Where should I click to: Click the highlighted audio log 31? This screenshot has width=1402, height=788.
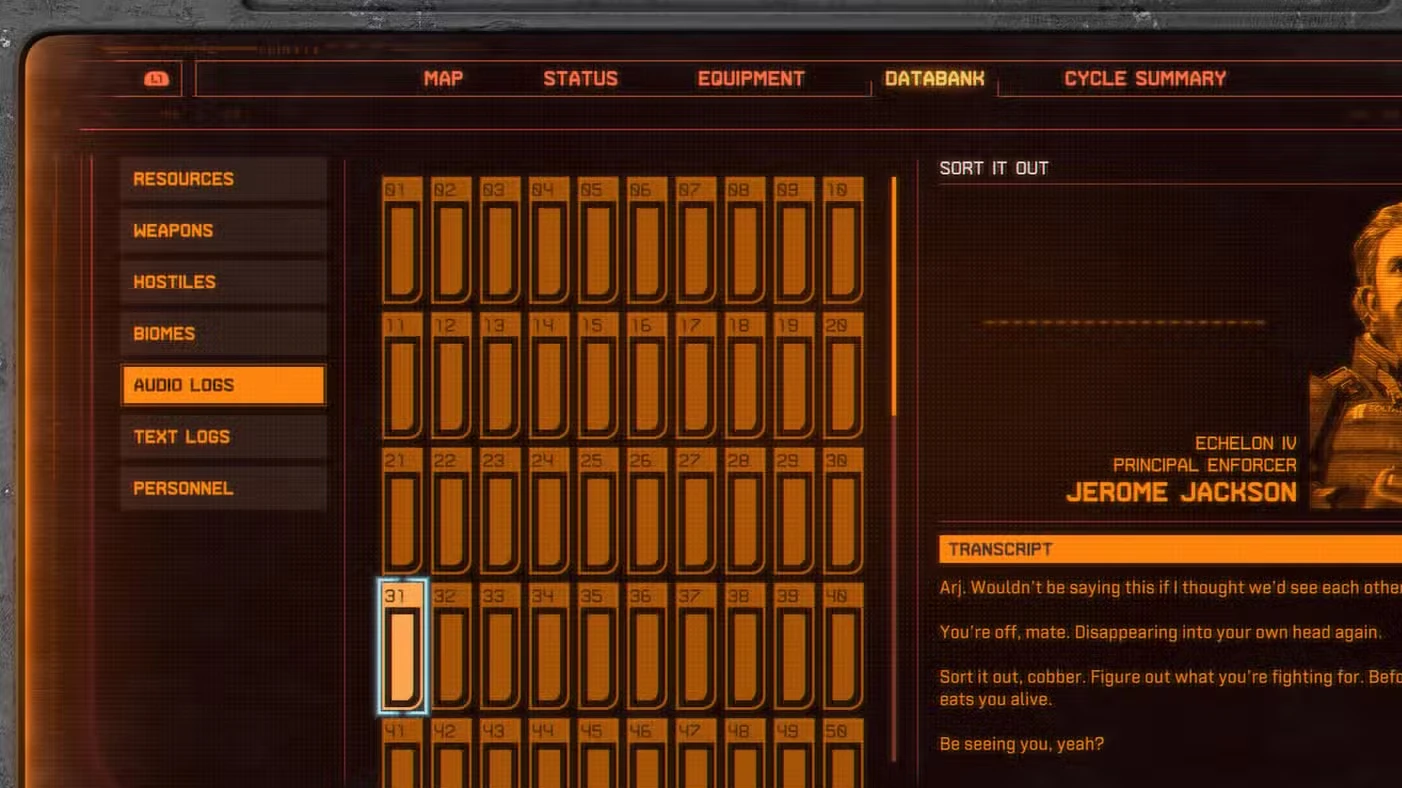coord(403,646)
